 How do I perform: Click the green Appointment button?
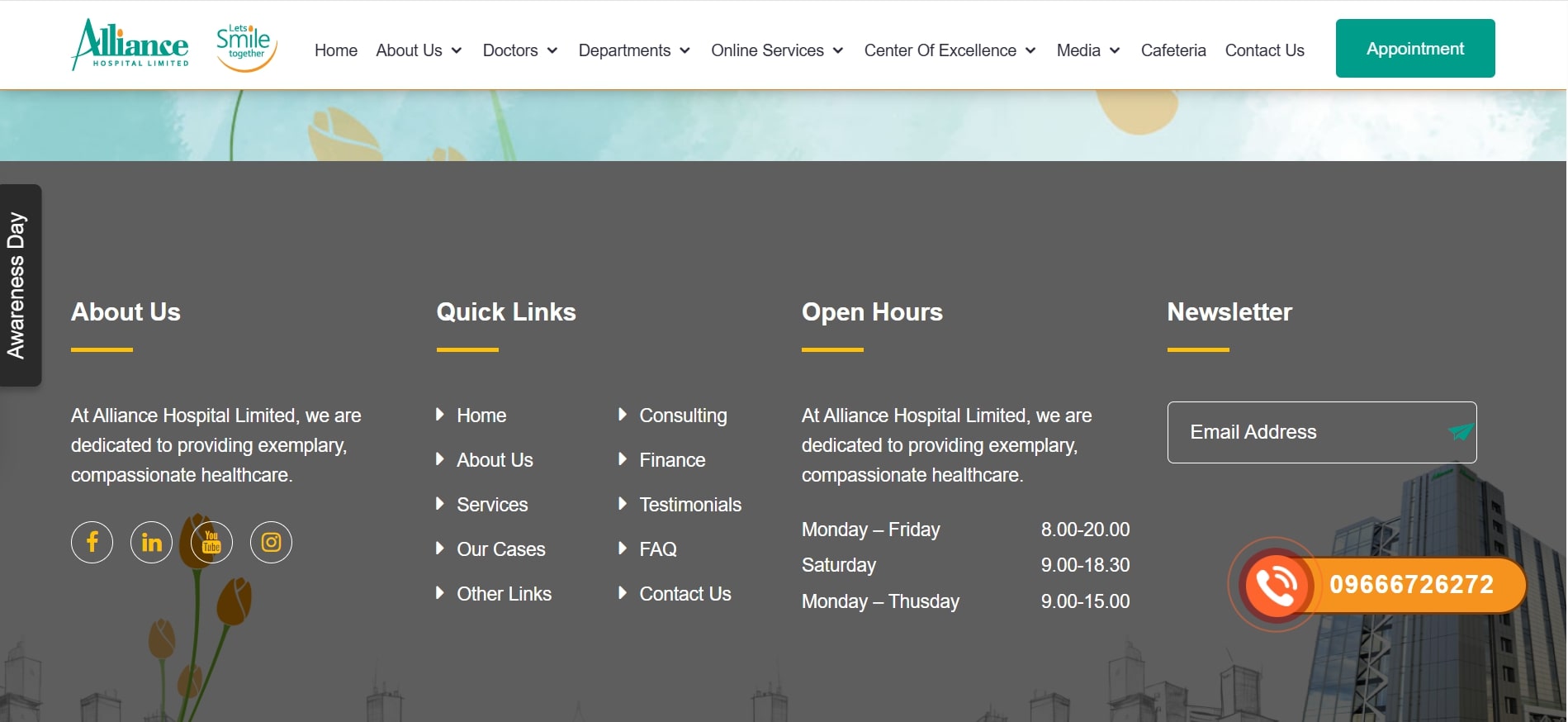(1414, 49)
